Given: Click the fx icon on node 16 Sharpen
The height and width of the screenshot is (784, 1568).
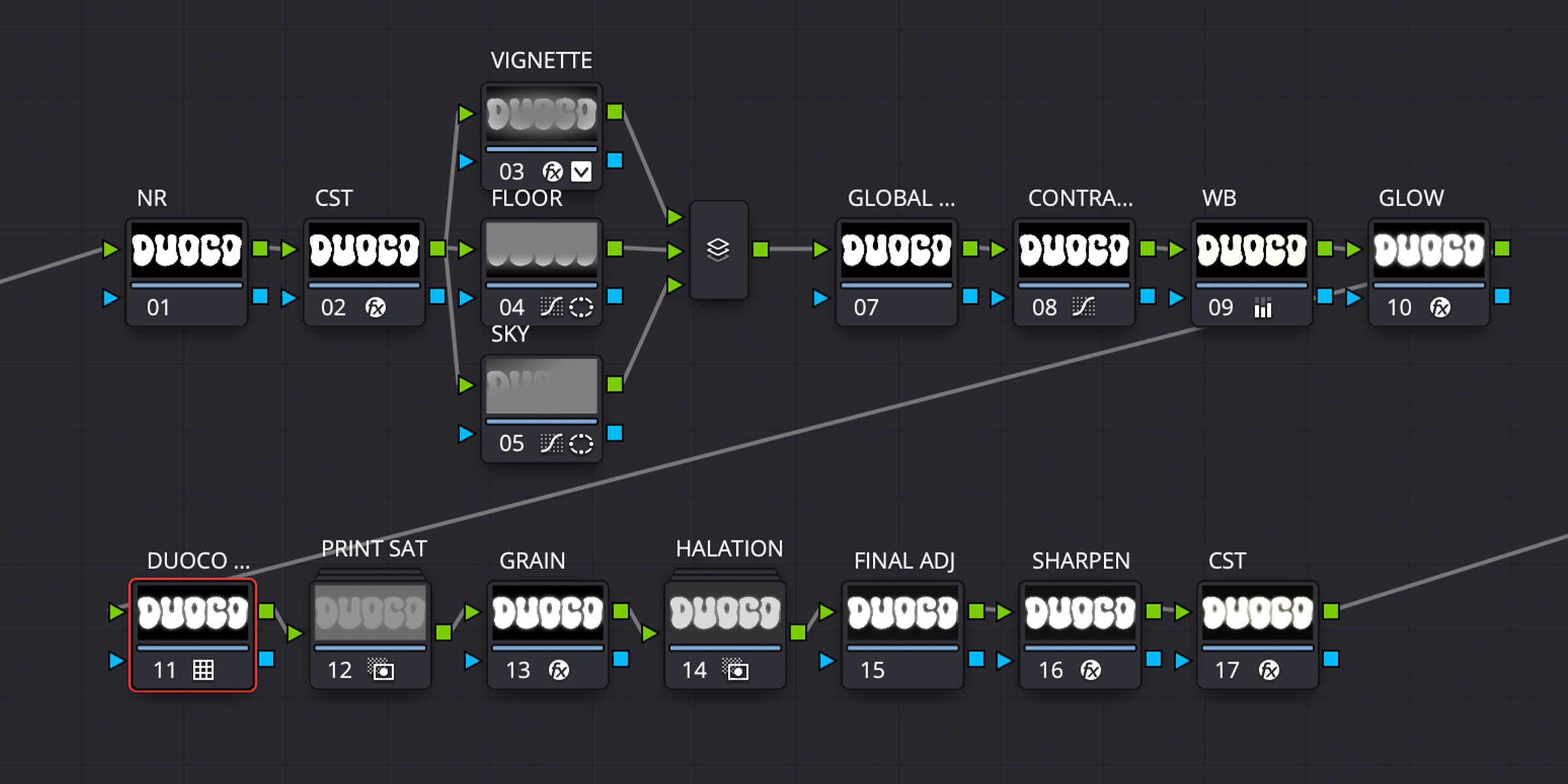Looking at the screenshot, I should 1090,670.
